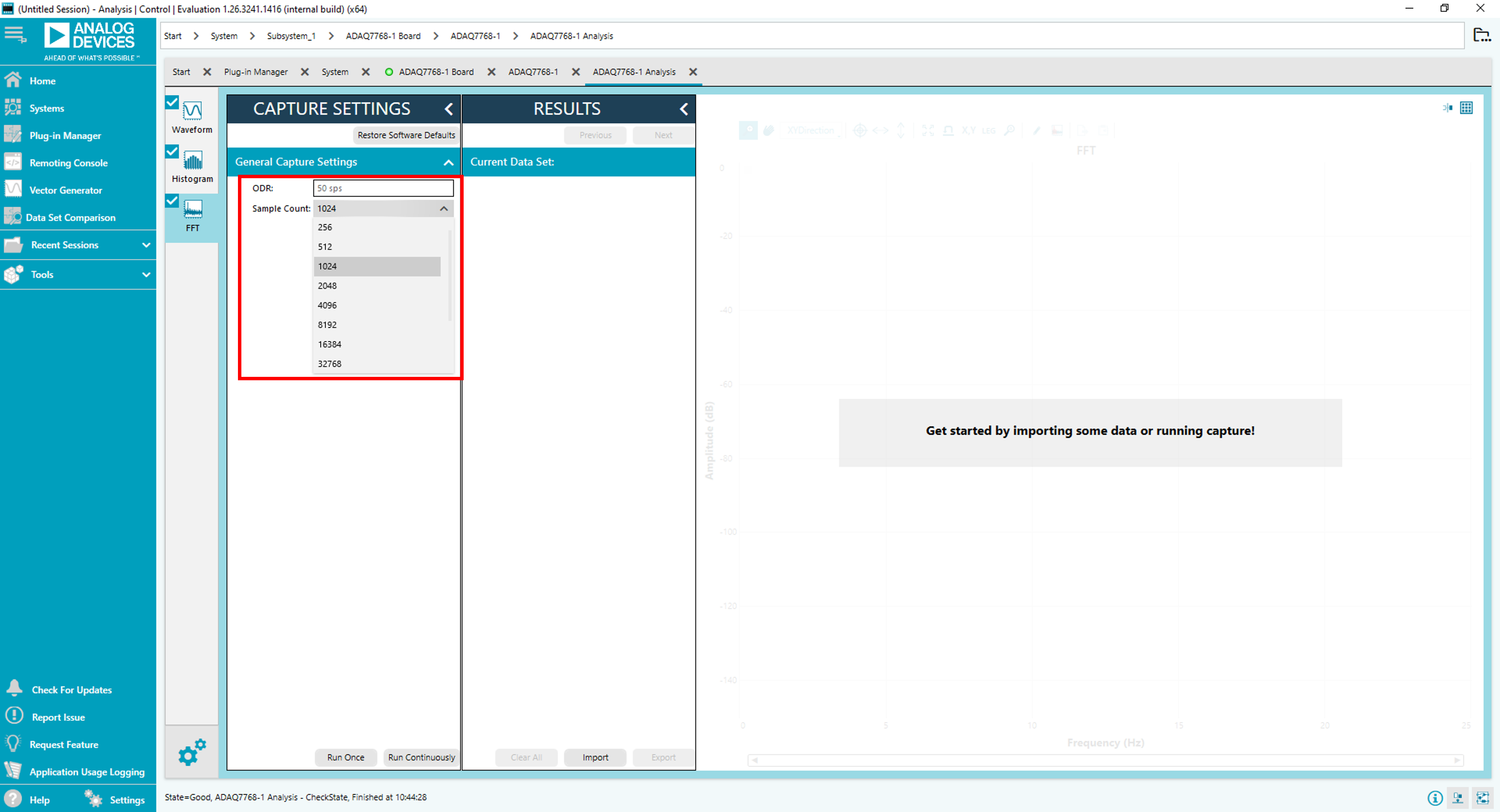This screenshot has height=812, width=1500.
Task: Open the Vector Generator icon in sidebar
Action: [13, 189]
